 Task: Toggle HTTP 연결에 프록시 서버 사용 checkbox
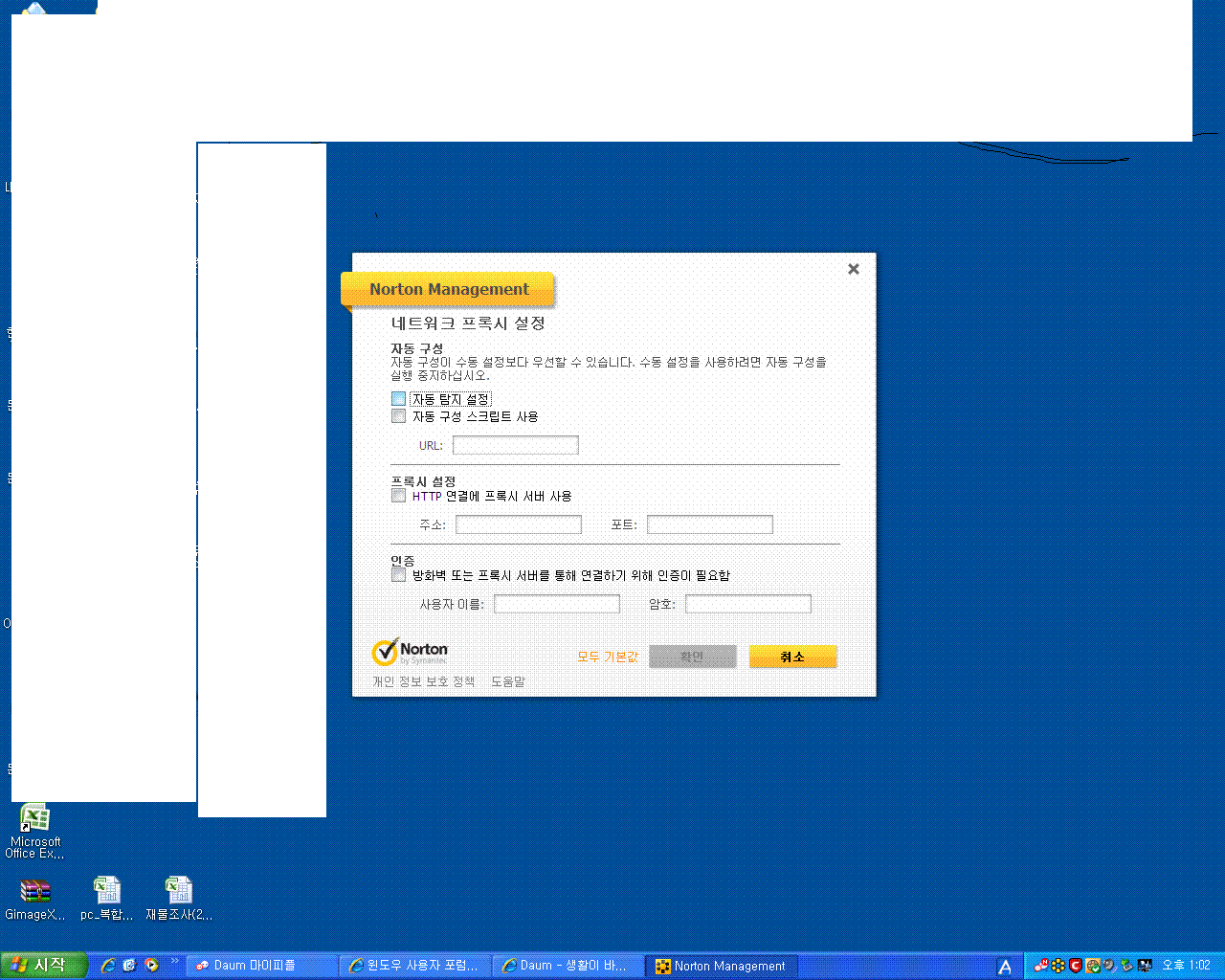click(x=398, y=496)
